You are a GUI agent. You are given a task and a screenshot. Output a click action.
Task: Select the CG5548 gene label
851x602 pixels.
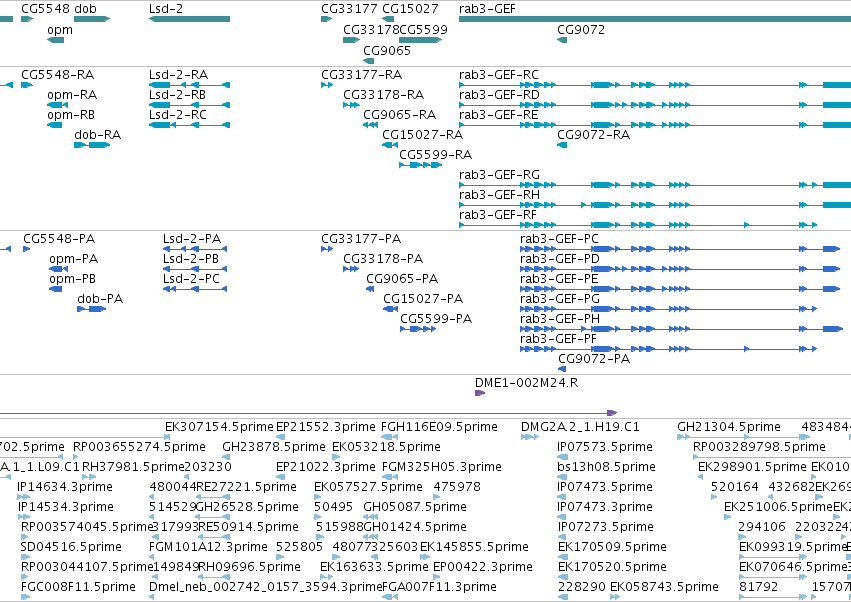(x=46, y=9)
